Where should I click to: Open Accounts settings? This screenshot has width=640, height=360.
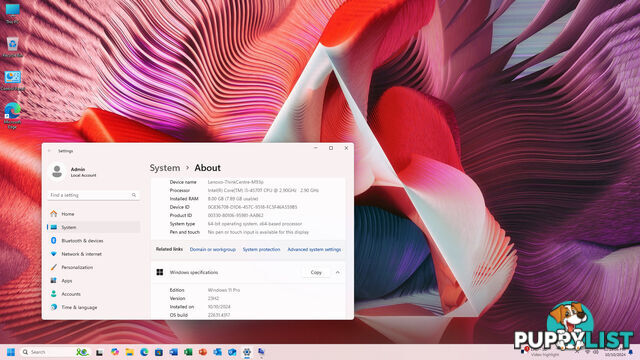point(93,294)
